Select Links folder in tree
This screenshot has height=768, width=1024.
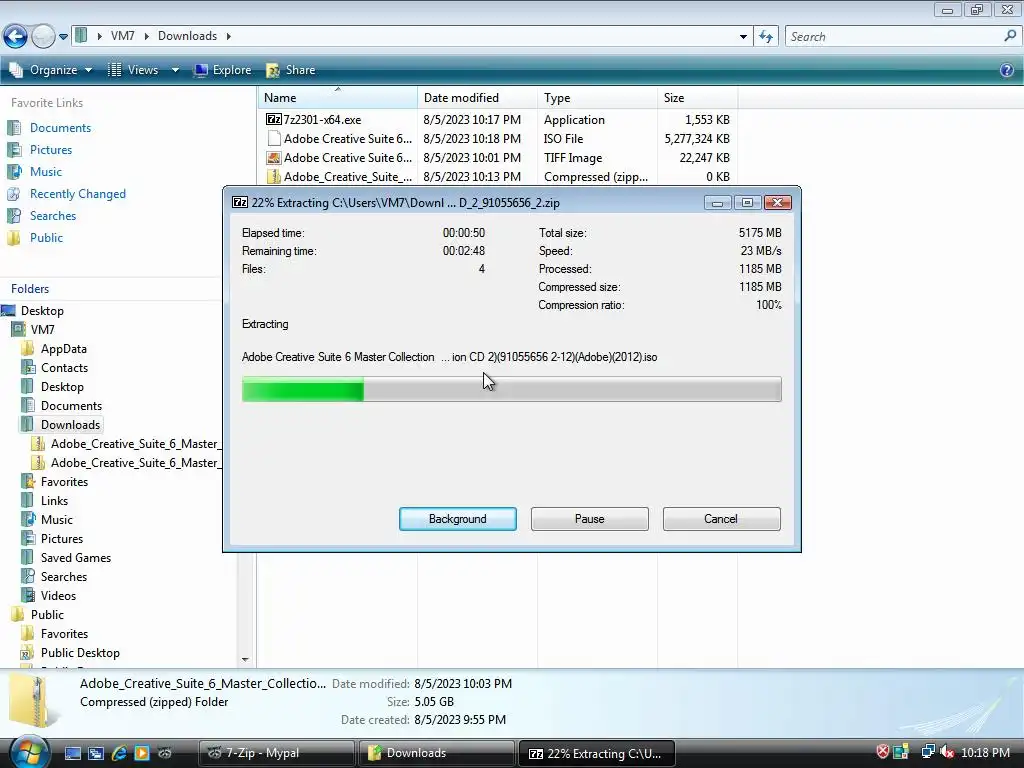click(x=54, y=501)
